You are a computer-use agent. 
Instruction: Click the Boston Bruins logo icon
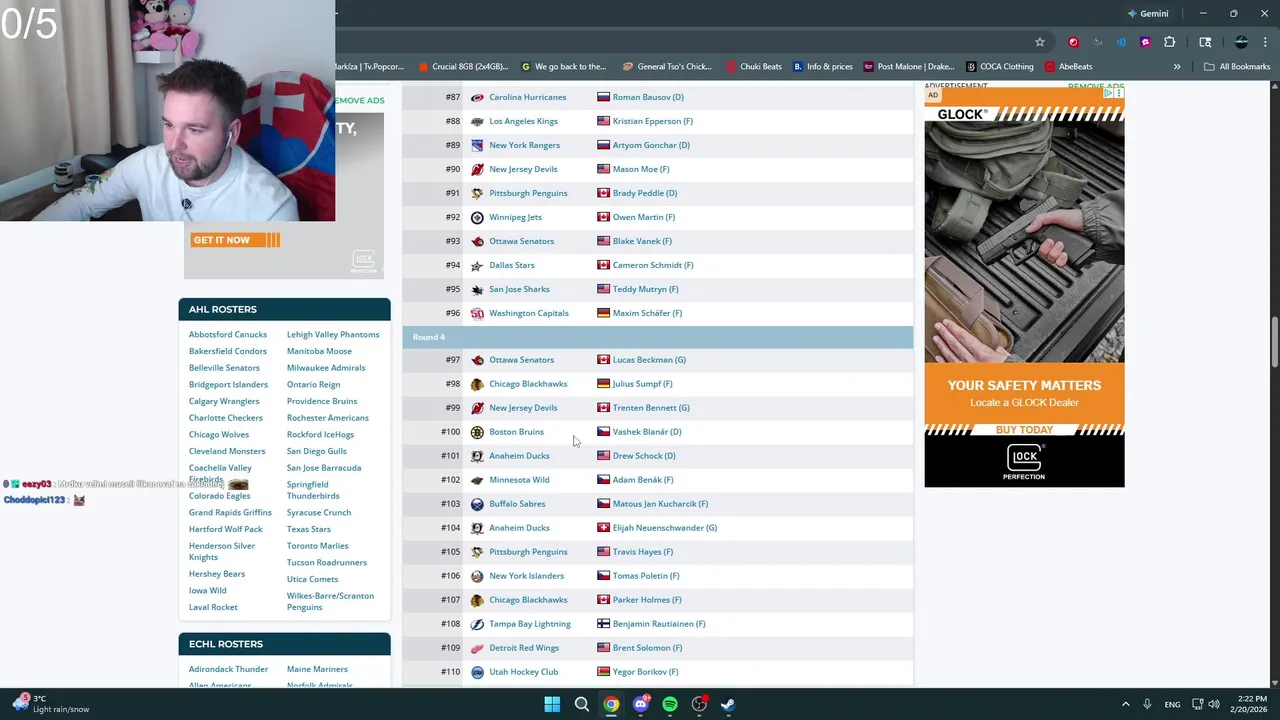coord(477,432)
